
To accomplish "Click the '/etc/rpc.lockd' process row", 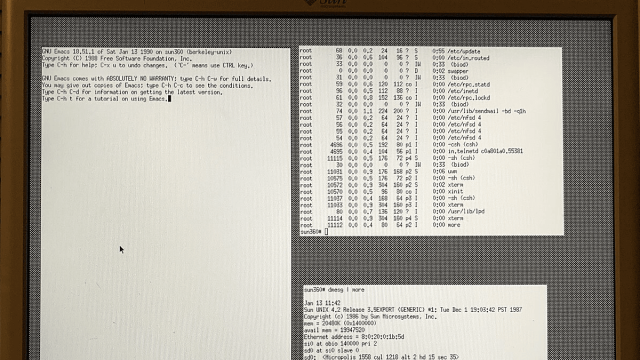I will click(x=395, y=98).
